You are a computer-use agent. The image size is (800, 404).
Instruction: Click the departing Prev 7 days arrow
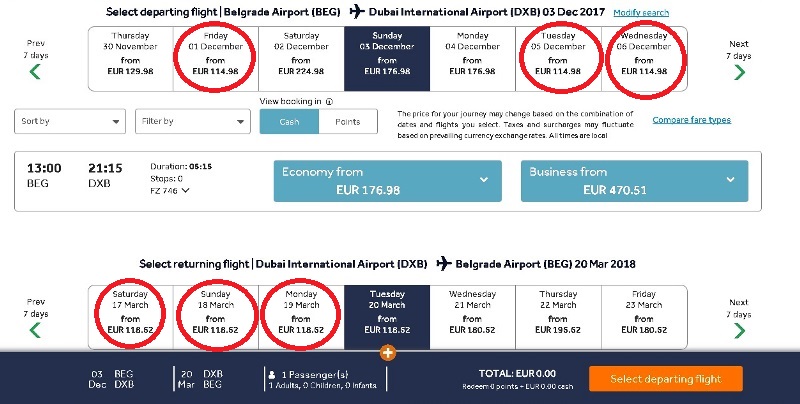(36, 71)
